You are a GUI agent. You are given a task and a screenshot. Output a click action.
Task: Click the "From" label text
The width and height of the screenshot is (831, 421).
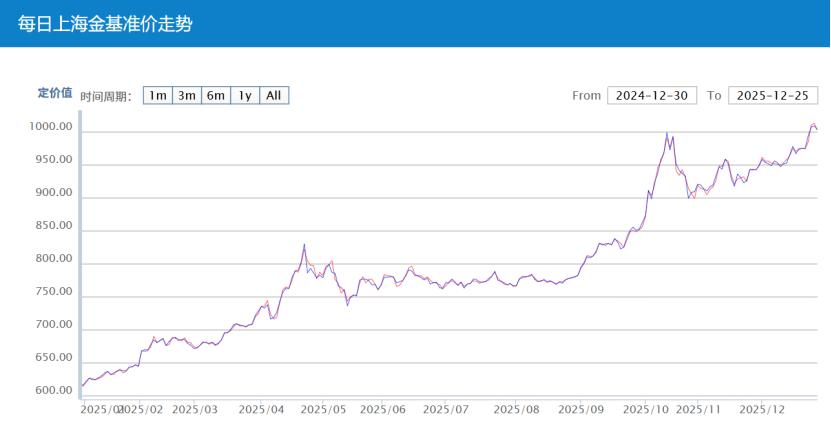pos(586,96)
